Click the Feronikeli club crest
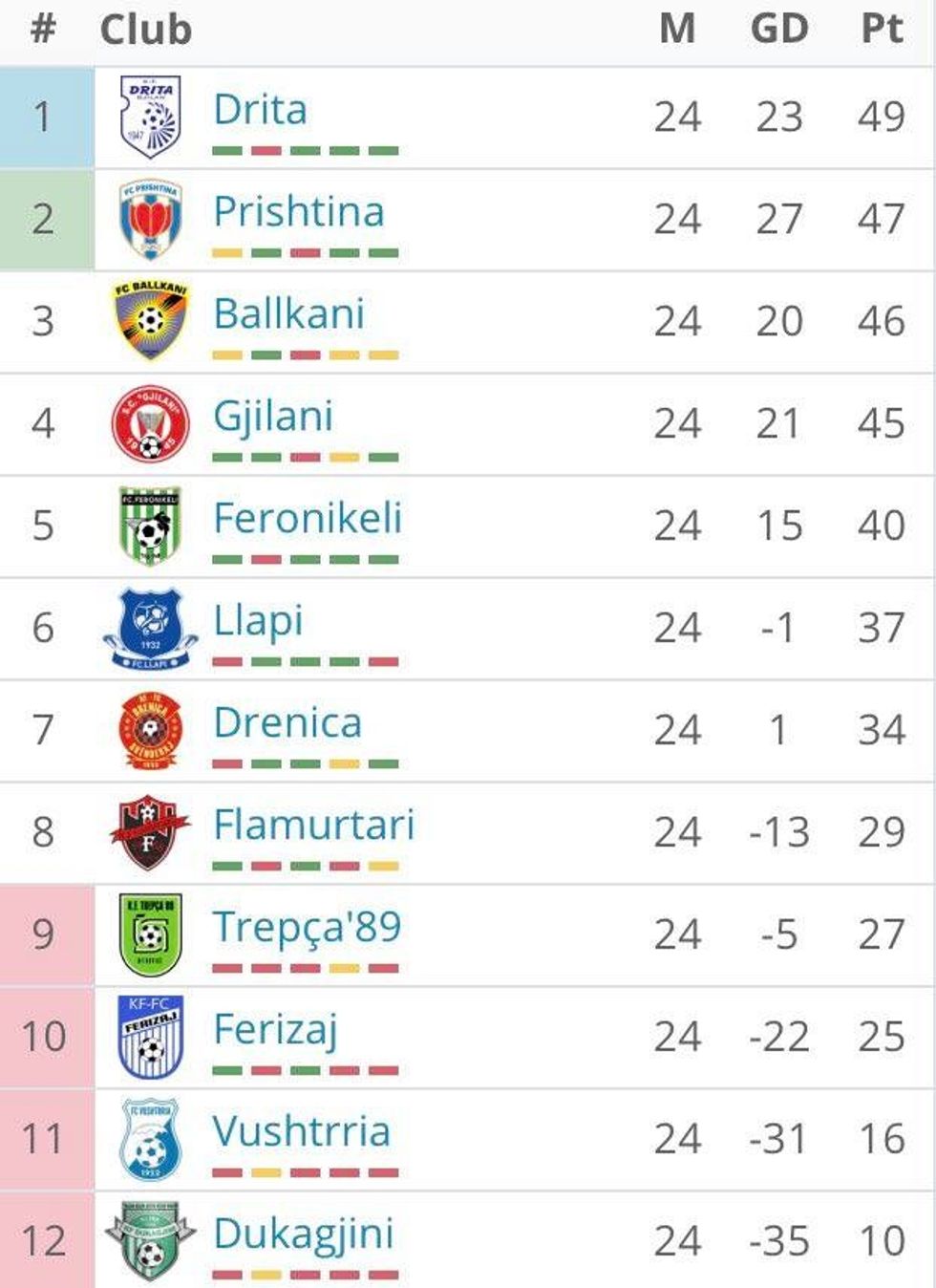936x1288 pixels. click(x=150, y=526)
